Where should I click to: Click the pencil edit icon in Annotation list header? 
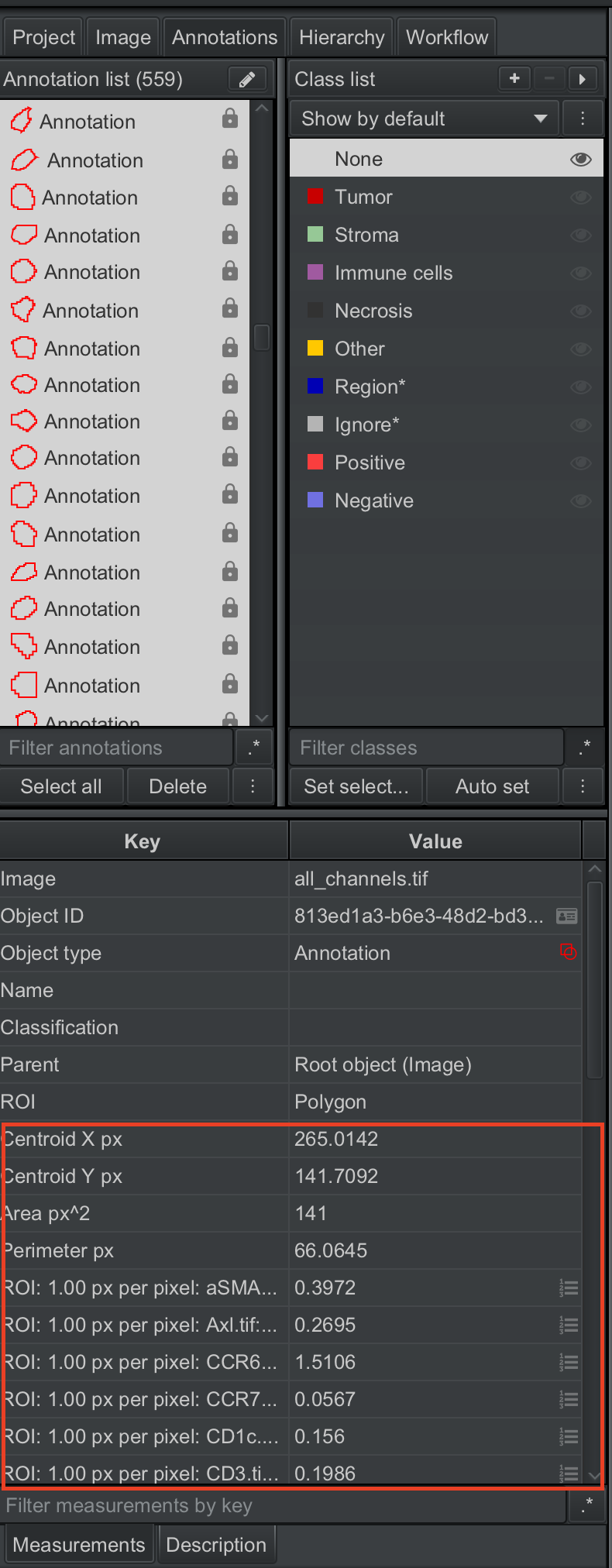[x=247, y=79]
